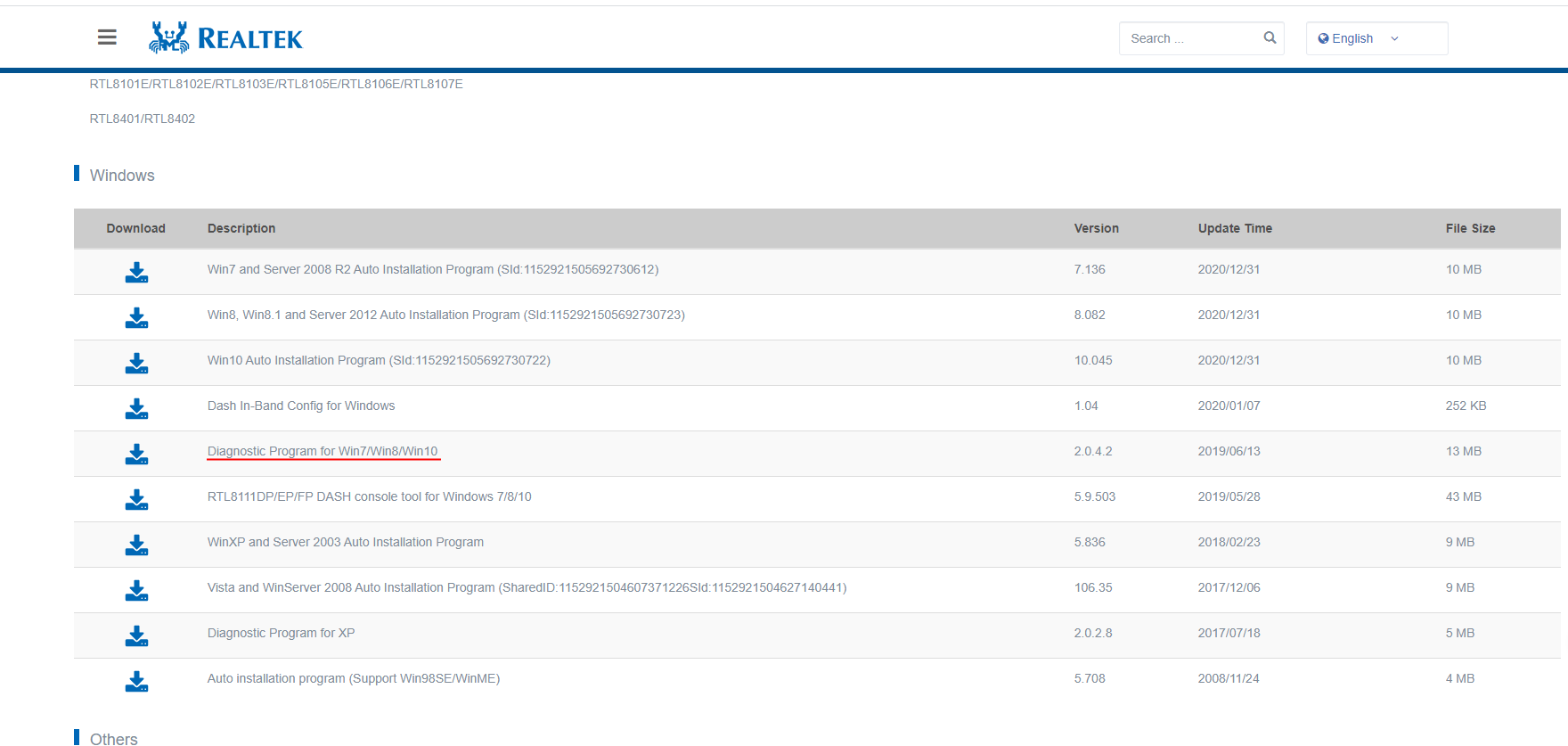Download Win98SE/WinME auto installation program
This screenshot has height=746, width=1568.
coord(136,681)
